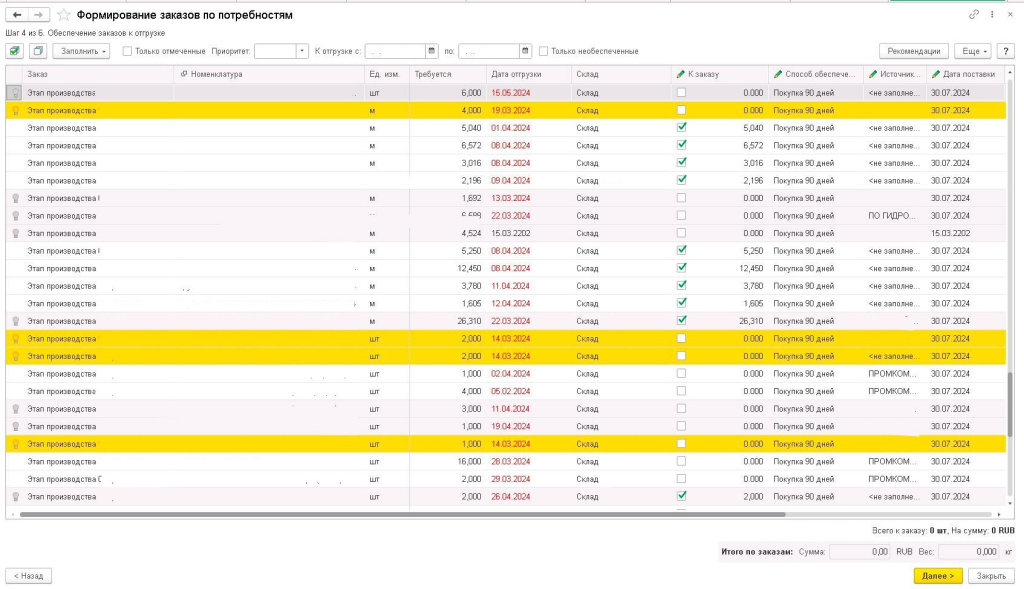Enable 'Только отмеченные' checkbox
1024x589 pixels.
pyautogui.click(x=127, y=51)
